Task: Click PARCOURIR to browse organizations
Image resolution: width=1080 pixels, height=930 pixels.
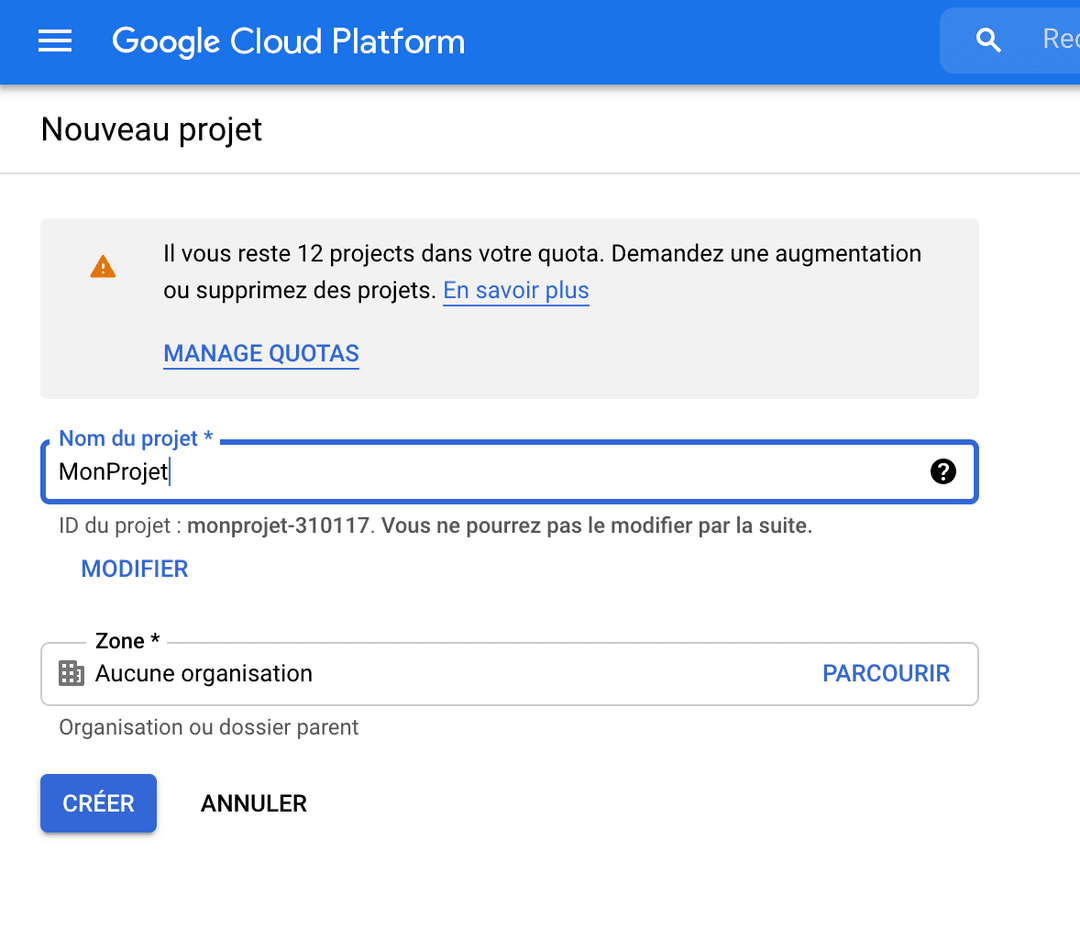Action: 886,673
